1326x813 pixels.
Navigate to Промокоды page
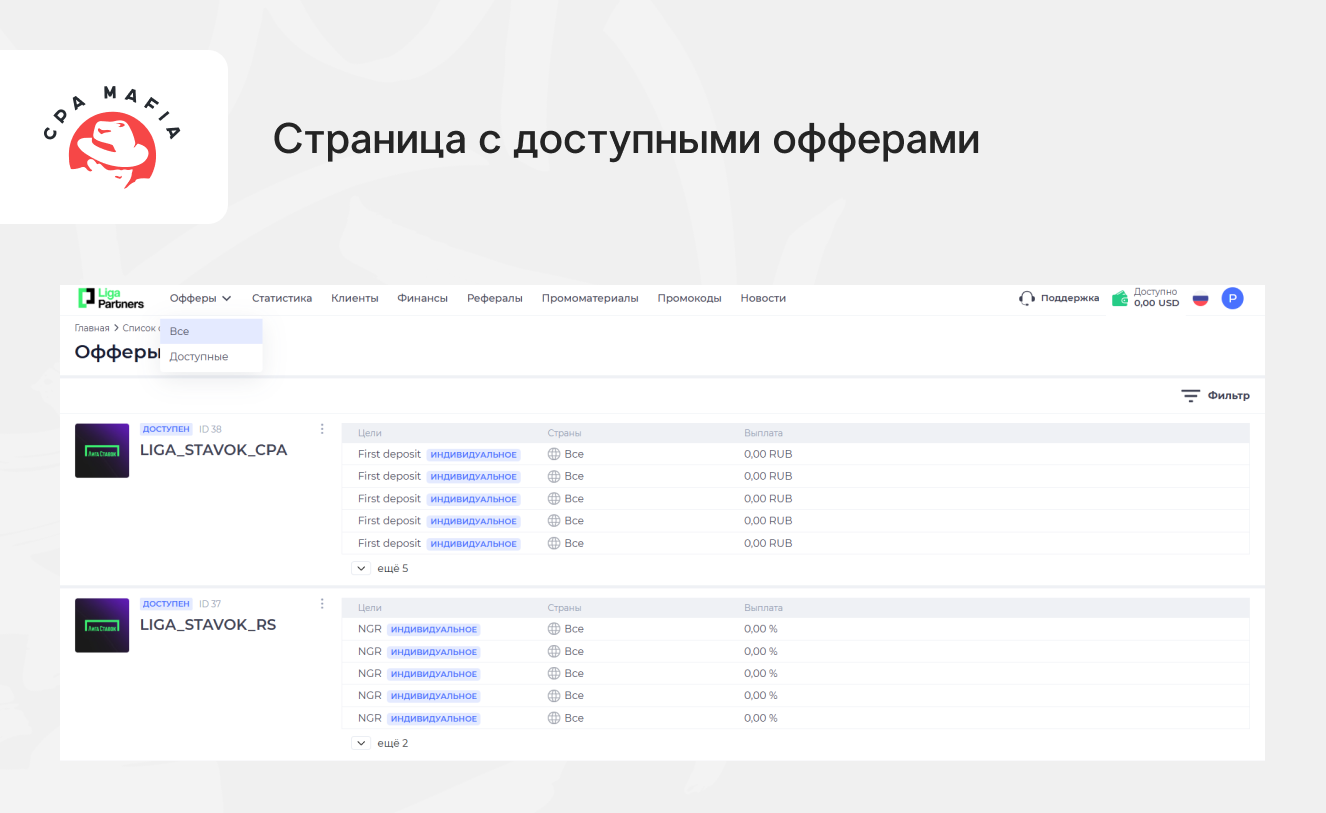pos(689,298)
